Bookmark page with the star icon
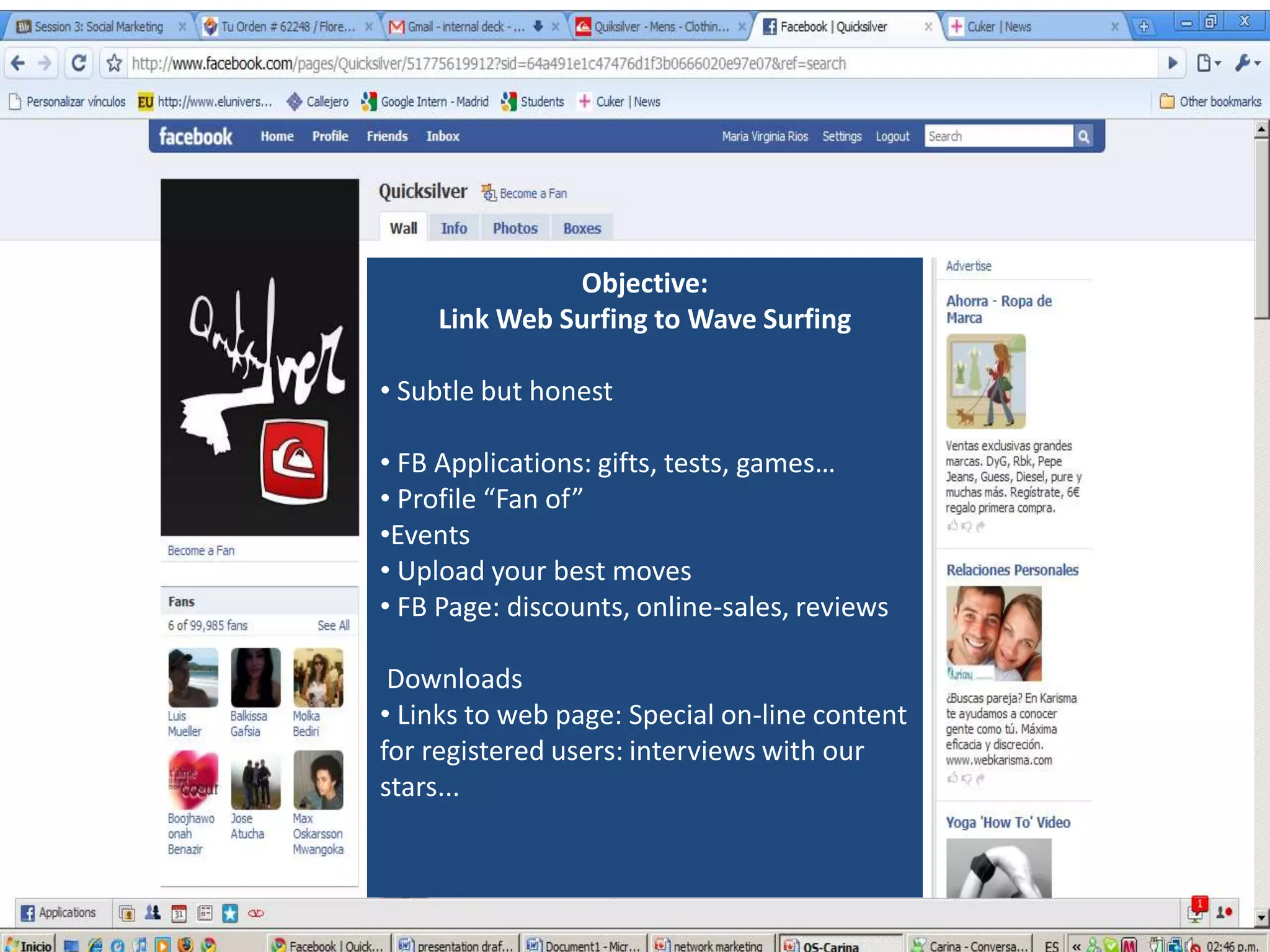Image resolution: width=1270 pixels, height=952 pixels. click(x=114, y=63)
